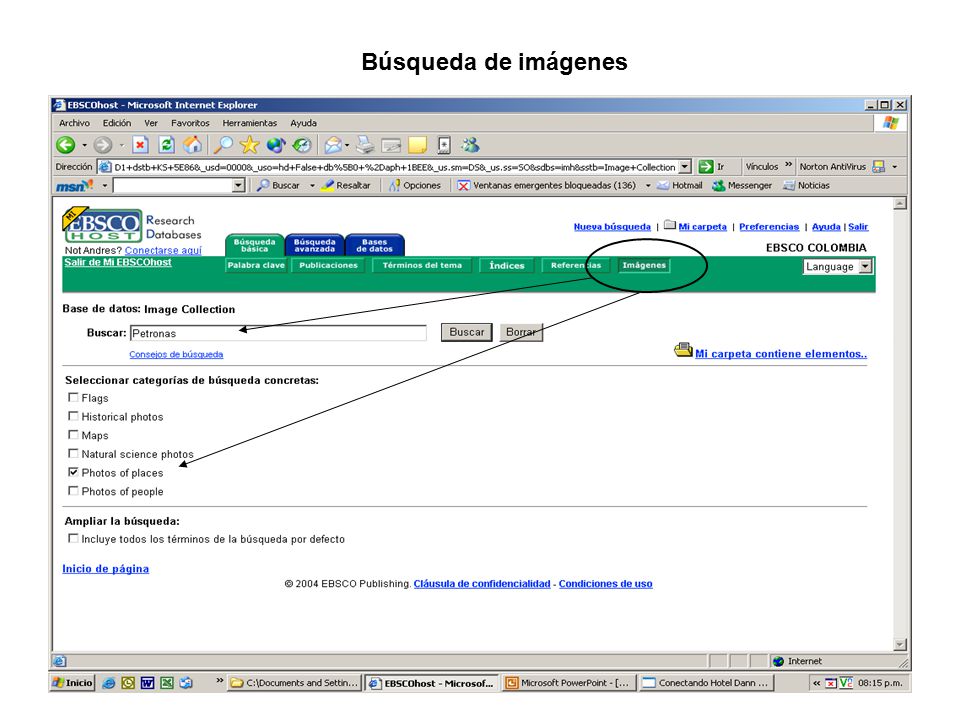This screenshot has width=960, height=720.
Task: Open the Archivo menu
Action: point(74,123)
